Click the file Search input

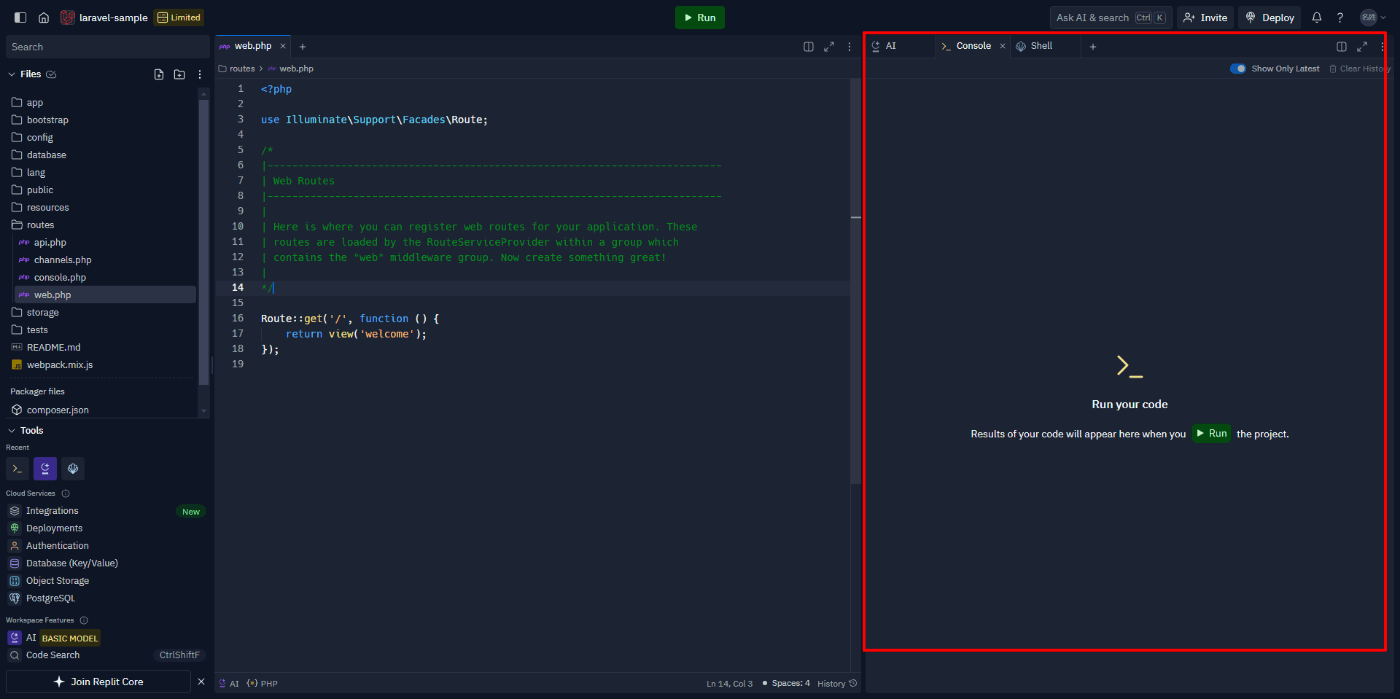[x=106, y=47]
